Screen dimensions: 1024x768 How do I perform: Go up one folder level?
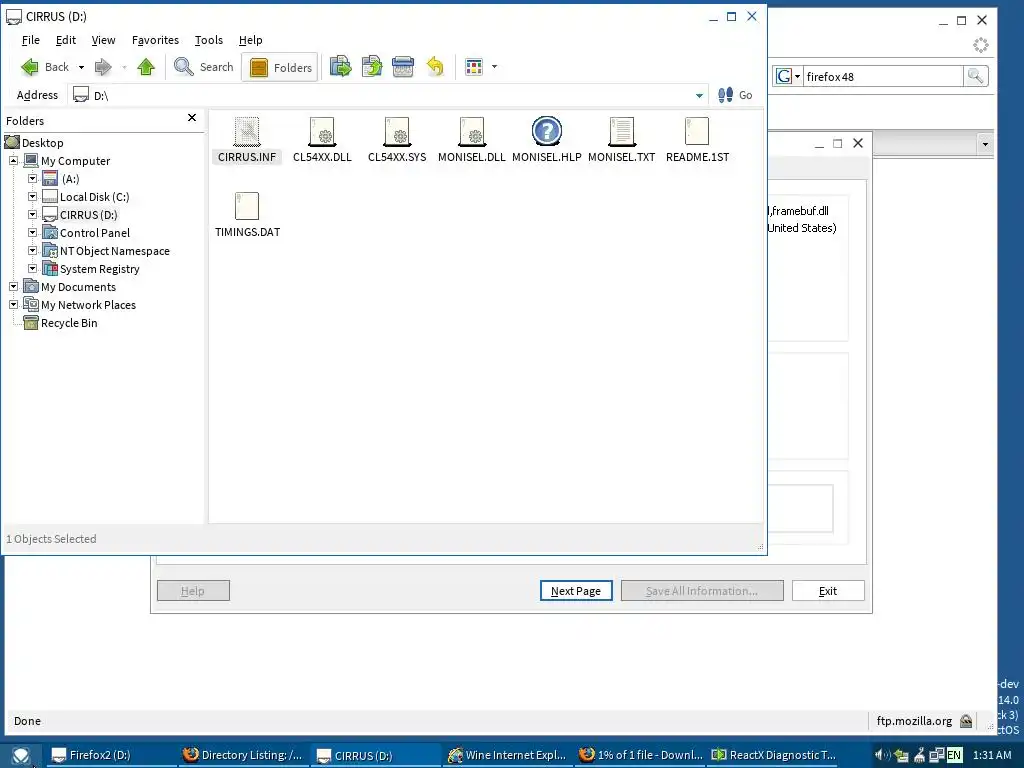(x=146, y=67)
